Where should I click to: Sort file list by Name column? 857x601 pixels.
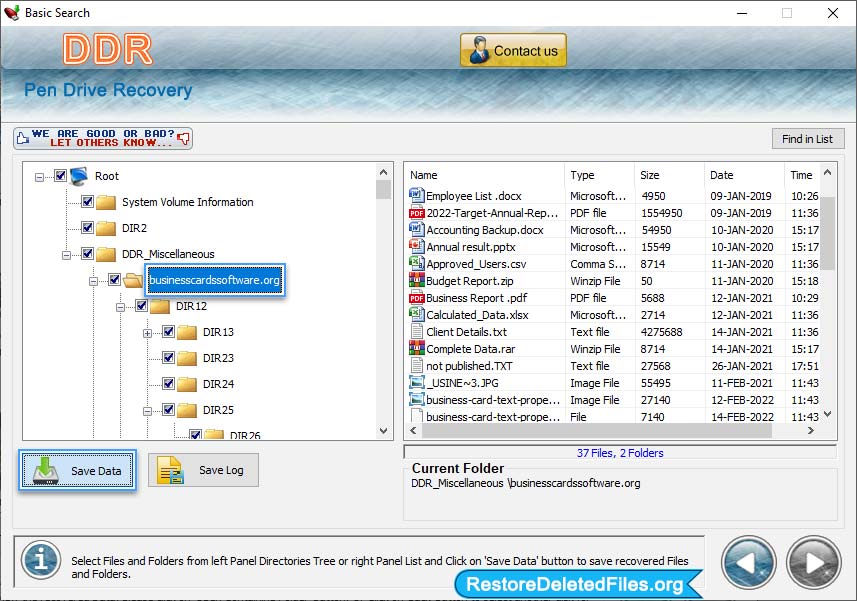click(x=484, y=175)
